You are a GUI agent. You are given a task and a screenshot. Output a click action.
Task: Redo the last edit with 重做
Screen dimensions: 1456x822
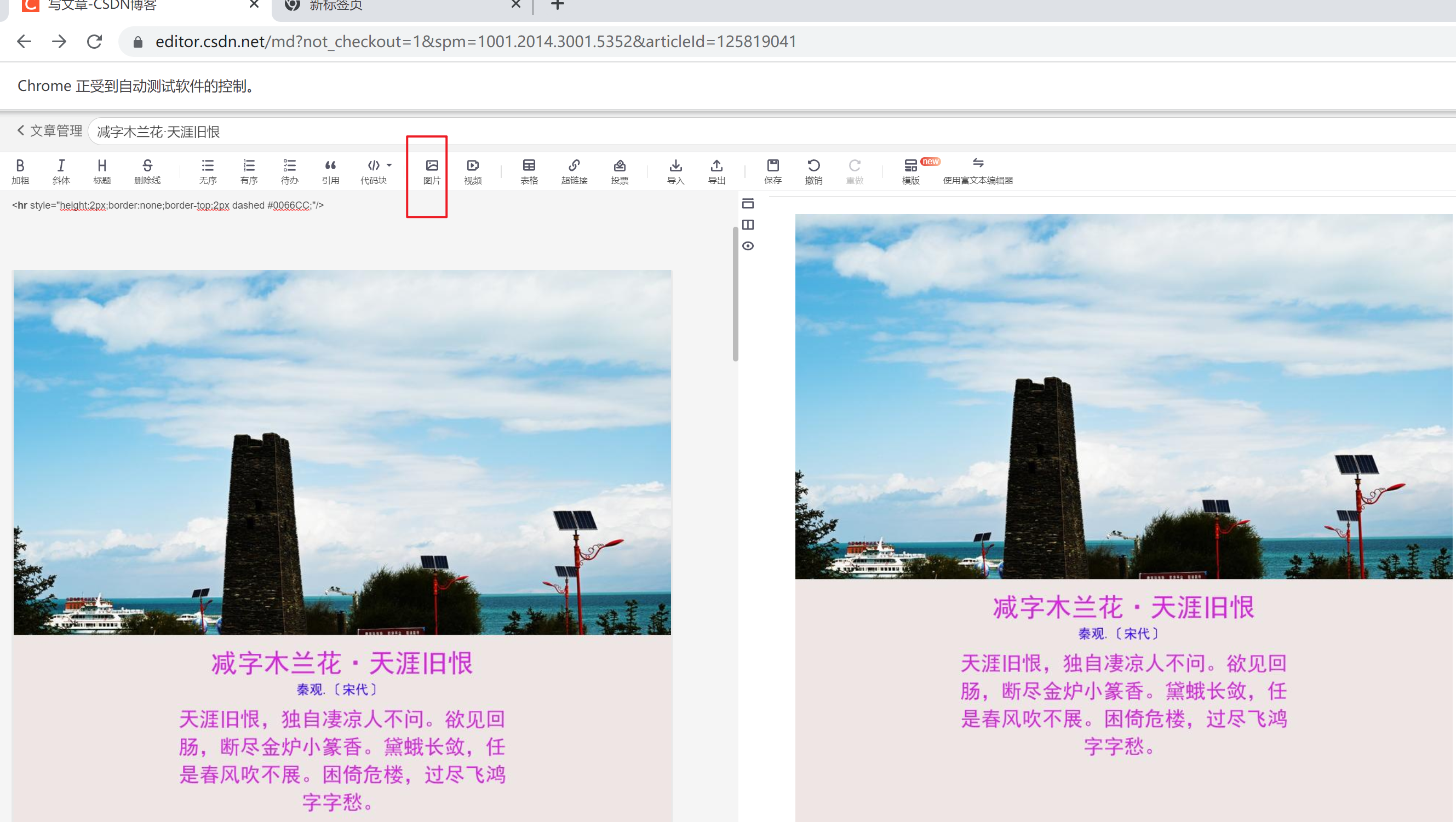click(x=855, y=171)
